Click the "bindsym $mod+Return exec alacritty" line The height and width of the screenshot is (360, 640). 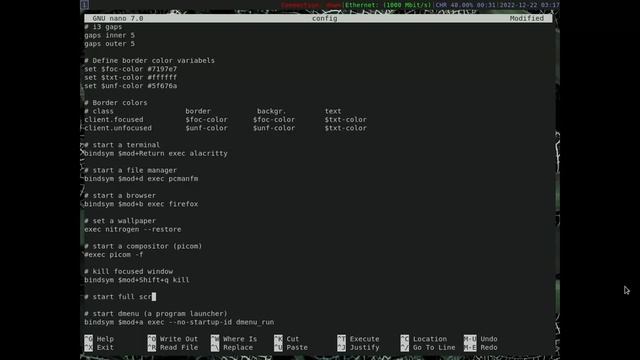pos(156,154)
